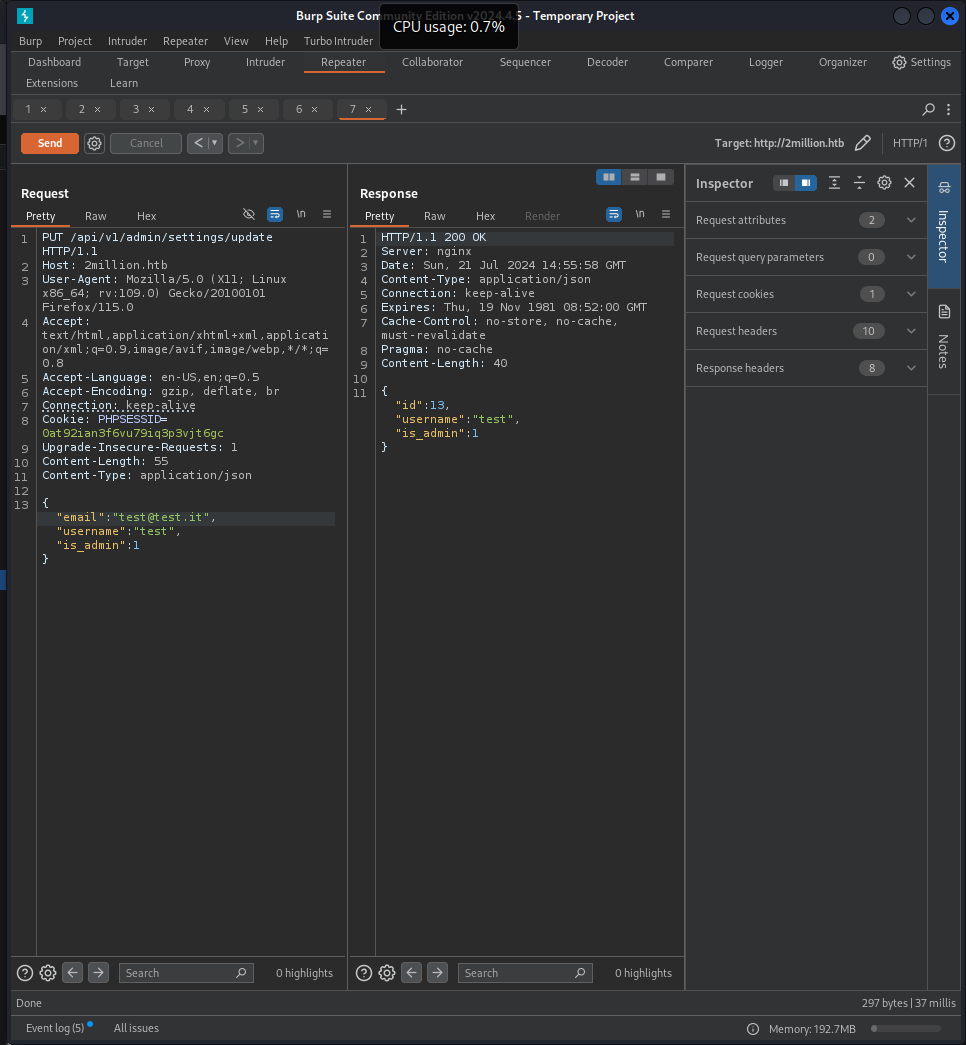Search Repeater tabs with magnifier icon

coord(928,109)
